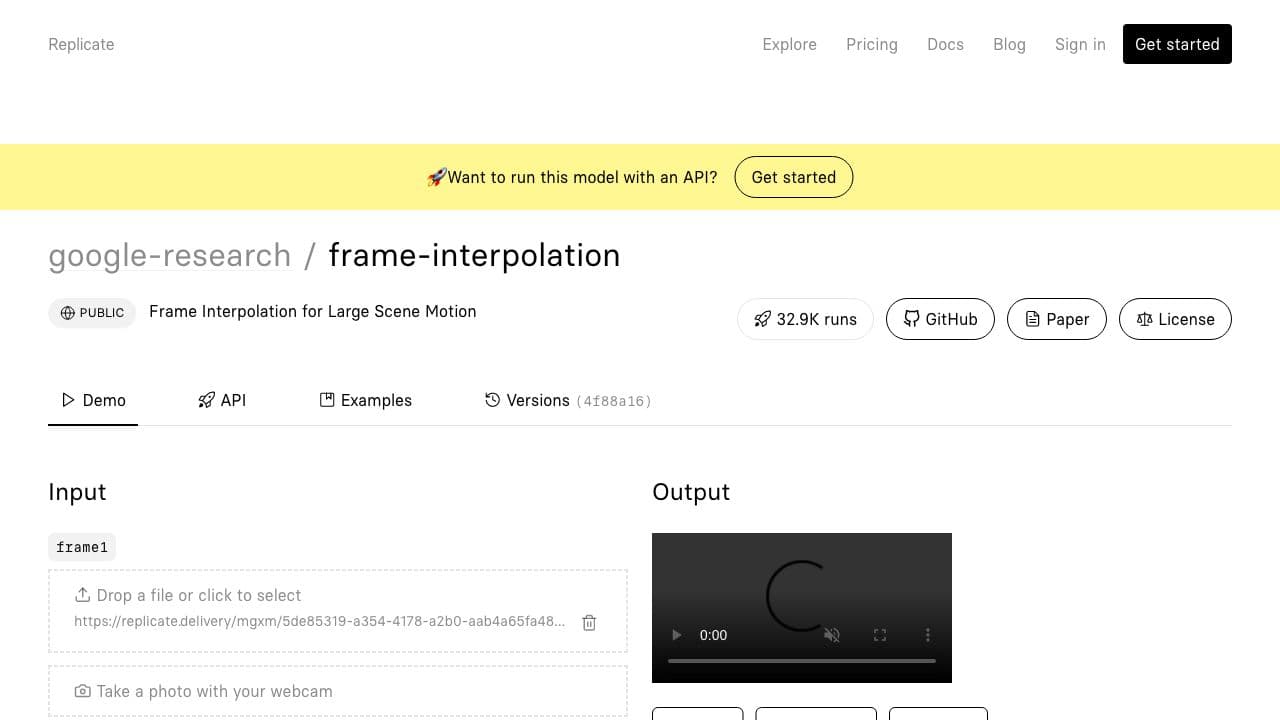Switch to the API tab
This screenshot has width=1280, height=720.
222,400
